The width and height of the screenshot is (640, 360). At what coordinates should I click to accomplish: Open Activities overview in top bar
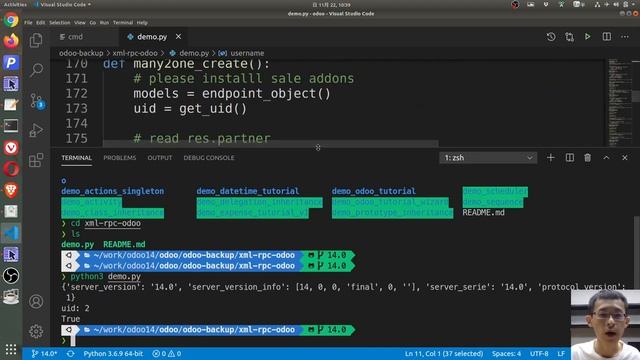[x=15, y=4]
